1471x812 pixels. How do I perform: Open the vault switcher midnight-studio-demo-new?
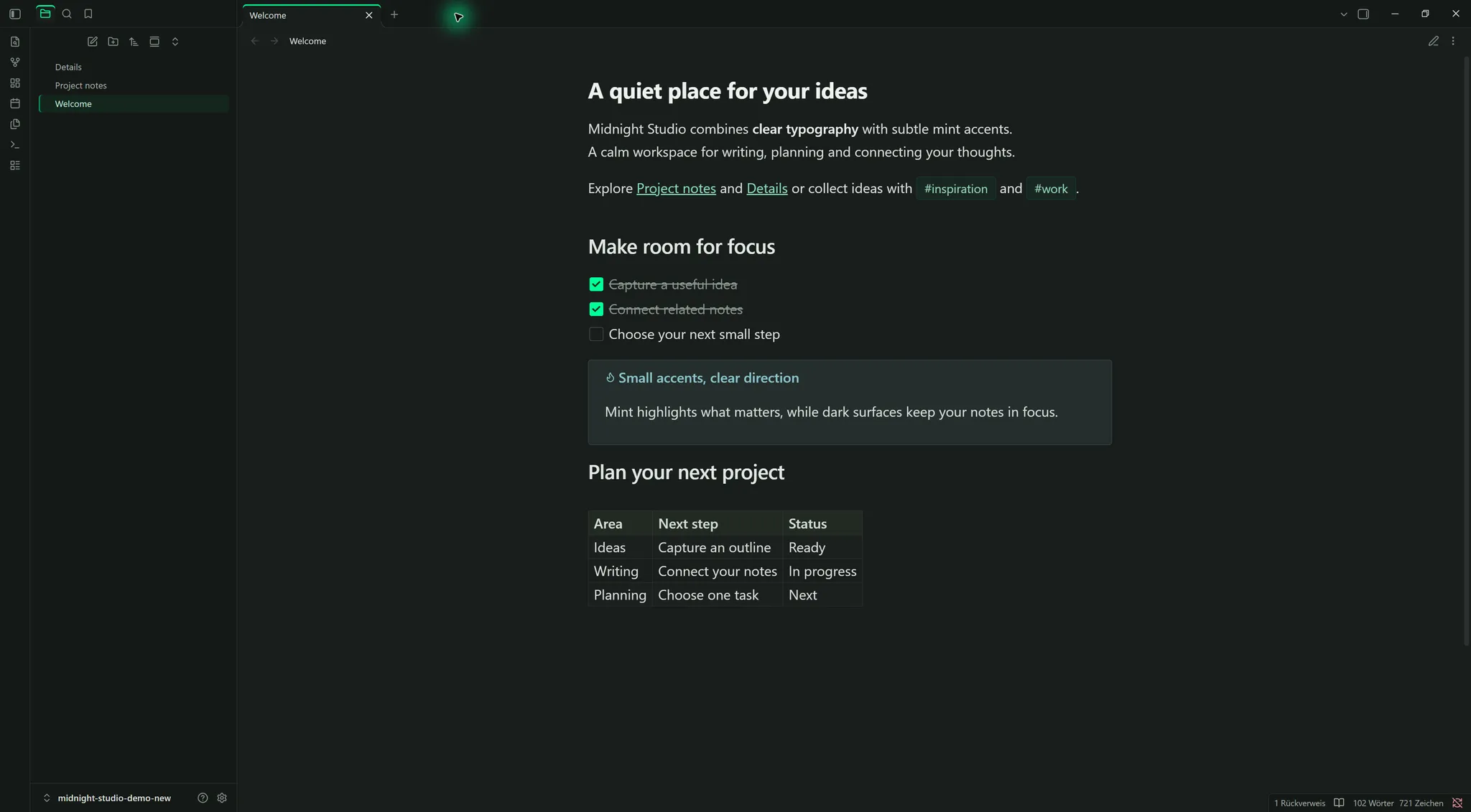click(108, 798)
